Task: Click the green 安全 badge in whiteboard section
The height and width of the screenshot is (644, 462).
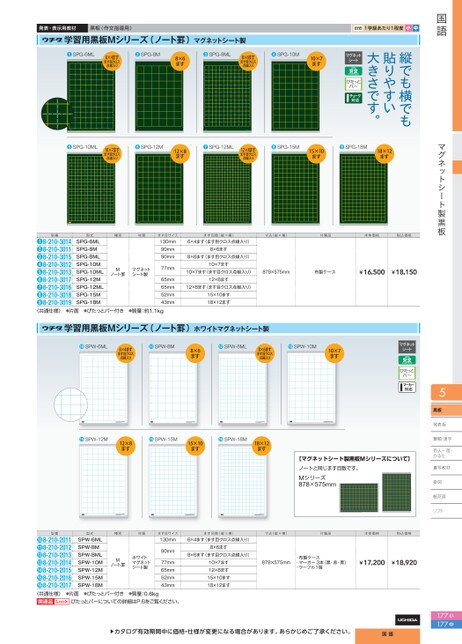Action: pos(407,360)
